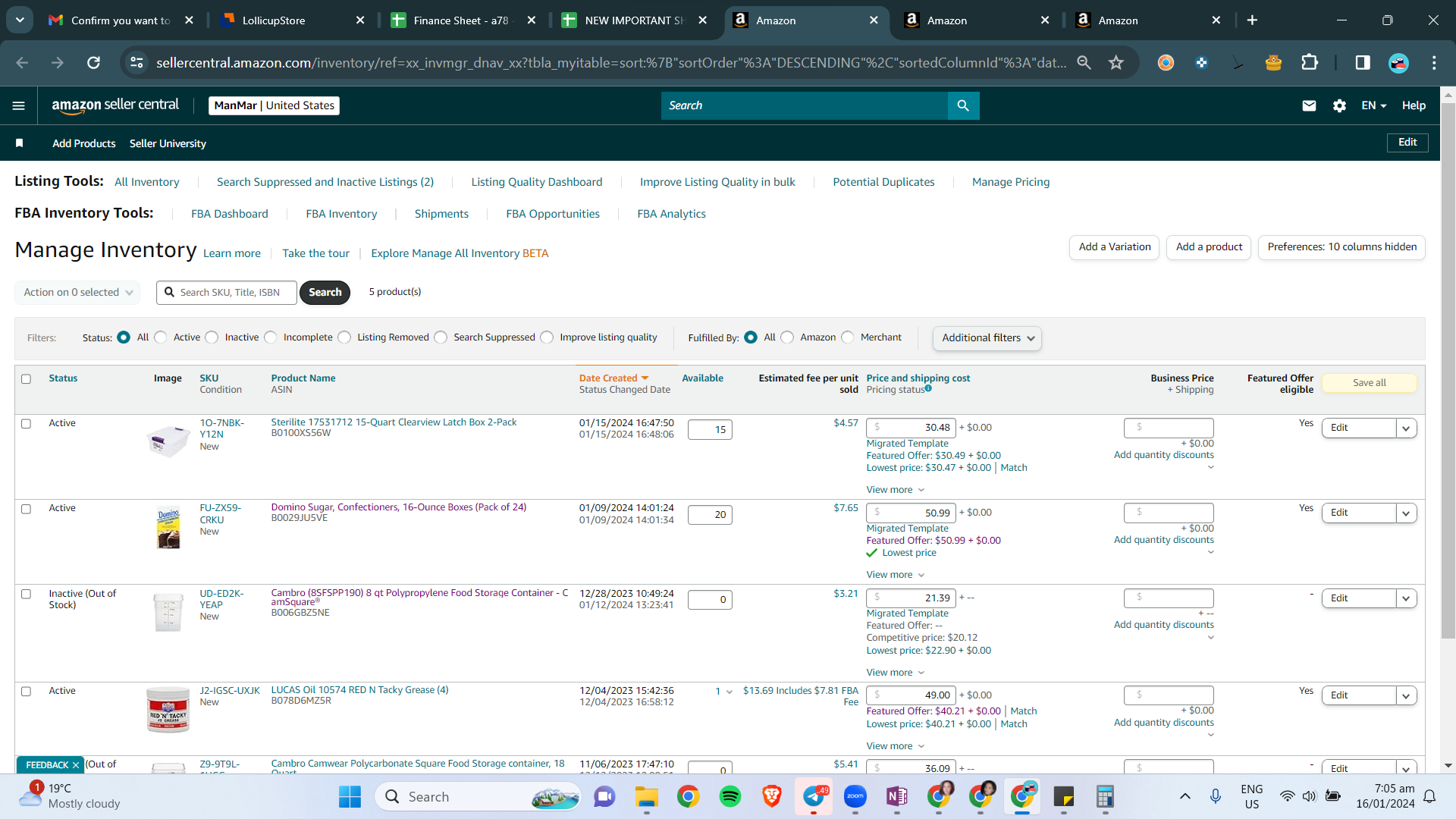
Task: Open a new browser tab
Action: click(1252, 20)
